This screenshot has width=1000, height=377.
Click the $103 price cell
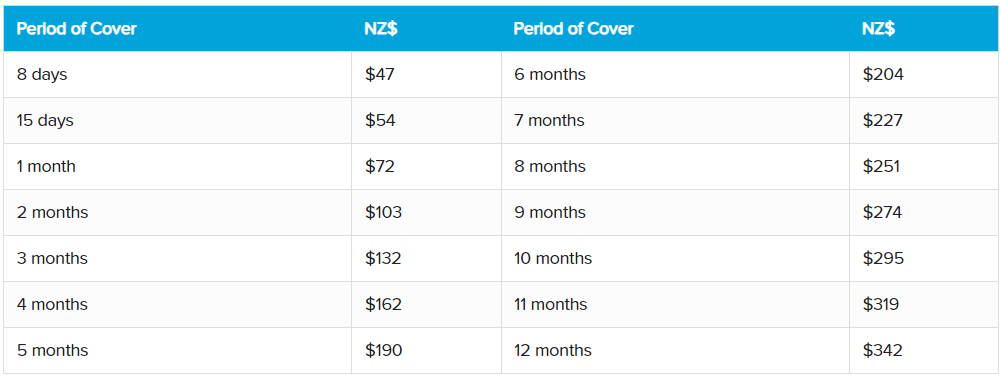point(426,212)
